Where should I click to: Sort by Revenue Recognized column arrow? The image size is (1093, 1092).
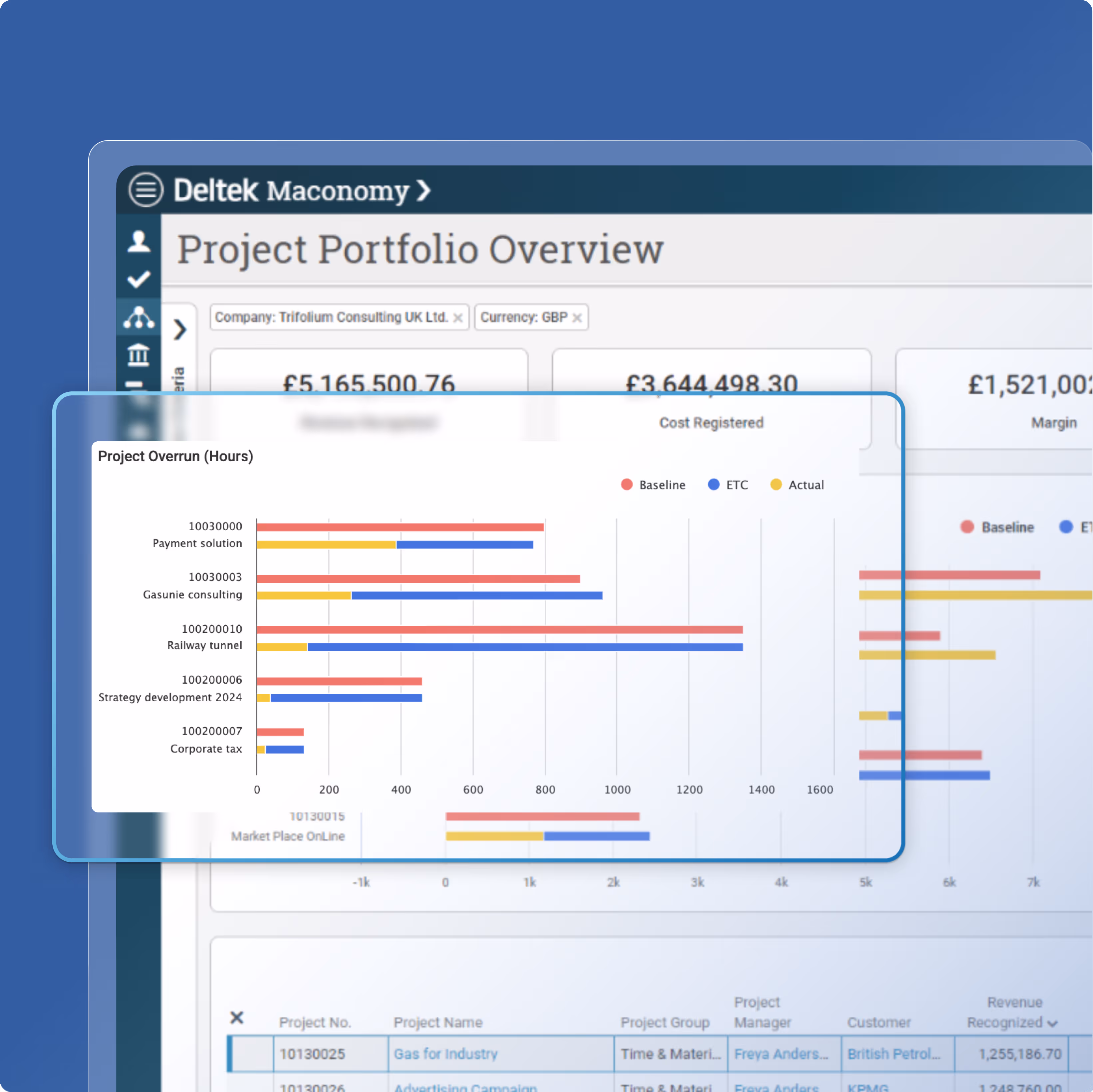click(x=1052, y=1023)
